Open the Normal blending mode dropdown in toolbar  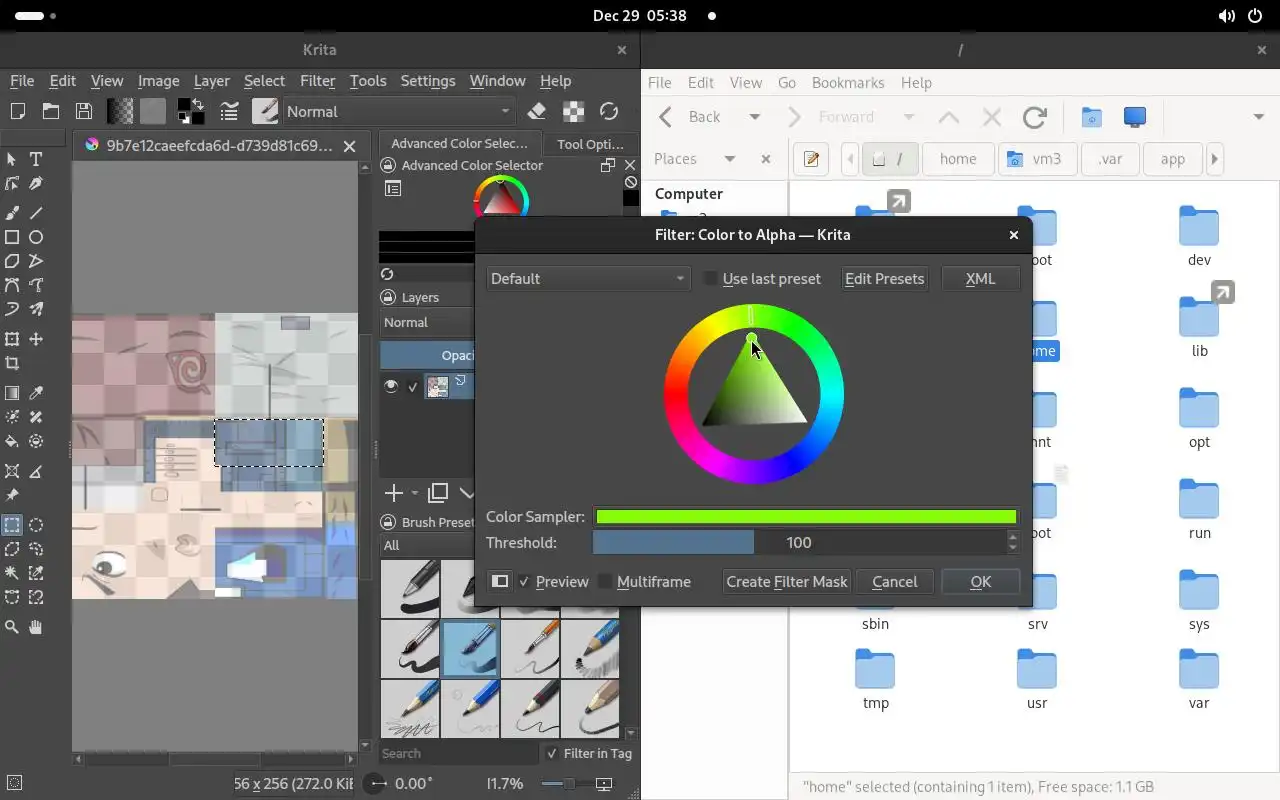pos(399,111)
